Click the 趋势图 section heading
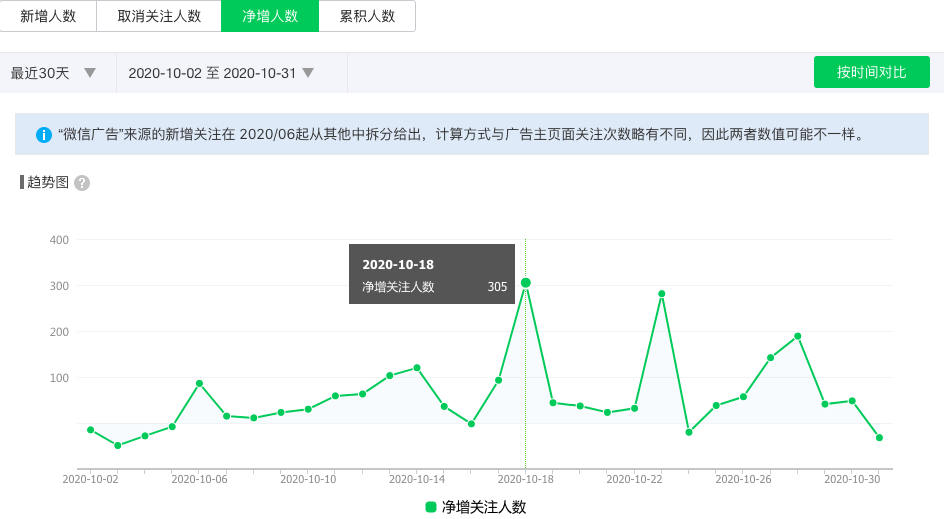This screenshot has height=519, width=944. click(48, 182)
